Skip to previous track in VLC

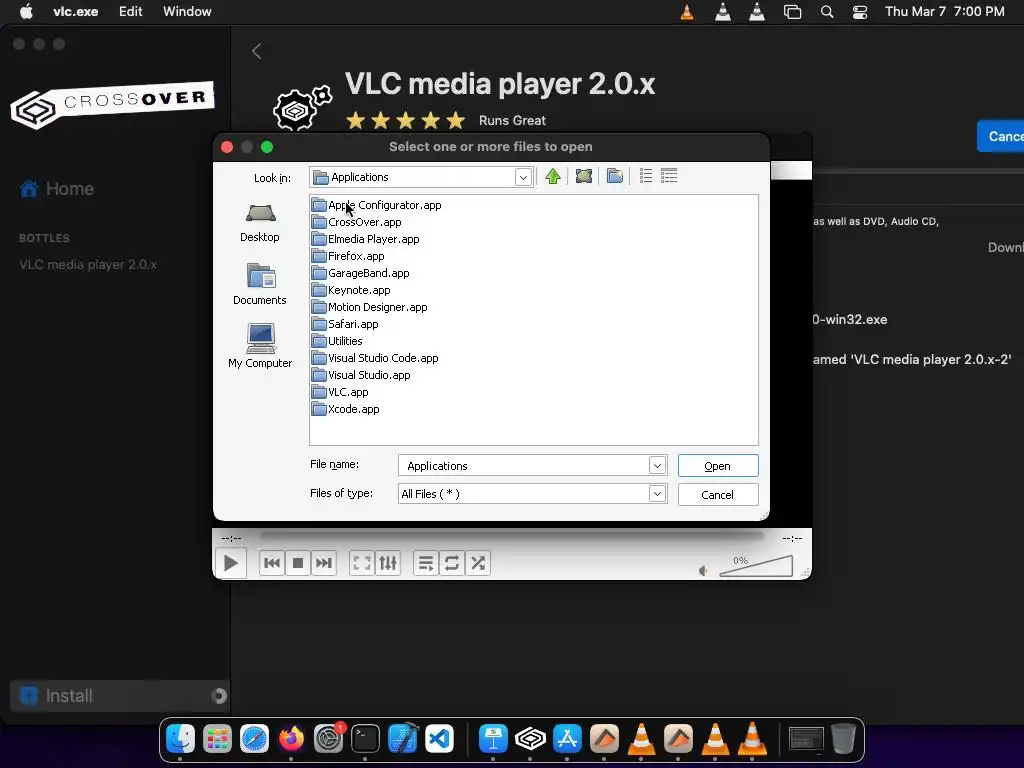click(272, 563)
